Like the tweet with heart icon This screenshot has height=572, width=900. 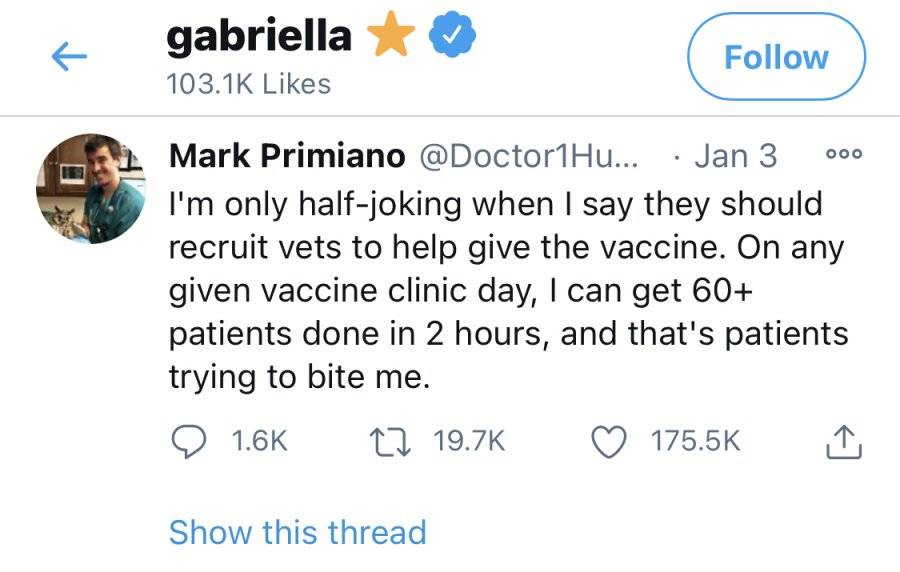[x=608, y=442]
